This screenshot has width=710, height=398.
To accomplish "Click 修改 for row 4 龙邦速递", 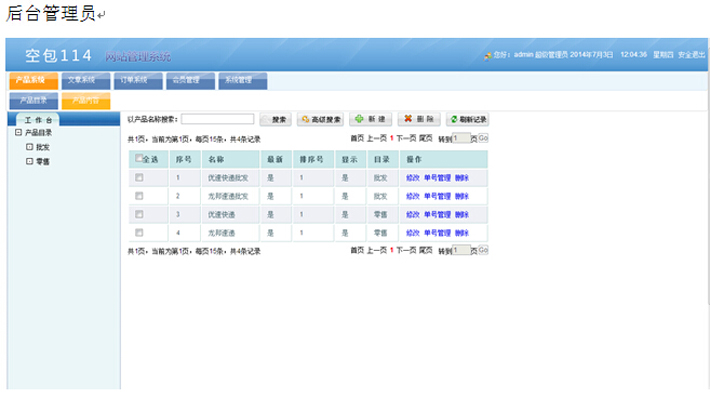I will coord(413,233).
